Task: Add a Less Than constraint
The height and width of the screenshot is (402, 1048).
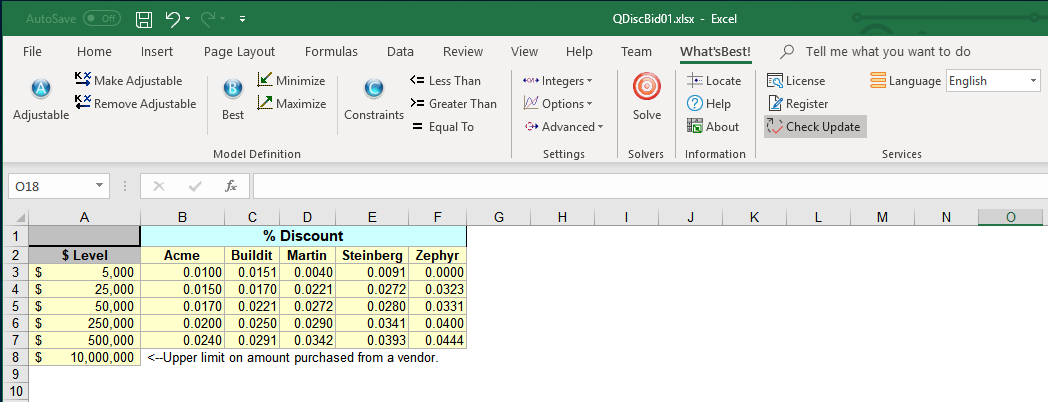Action: click(445, 81)
